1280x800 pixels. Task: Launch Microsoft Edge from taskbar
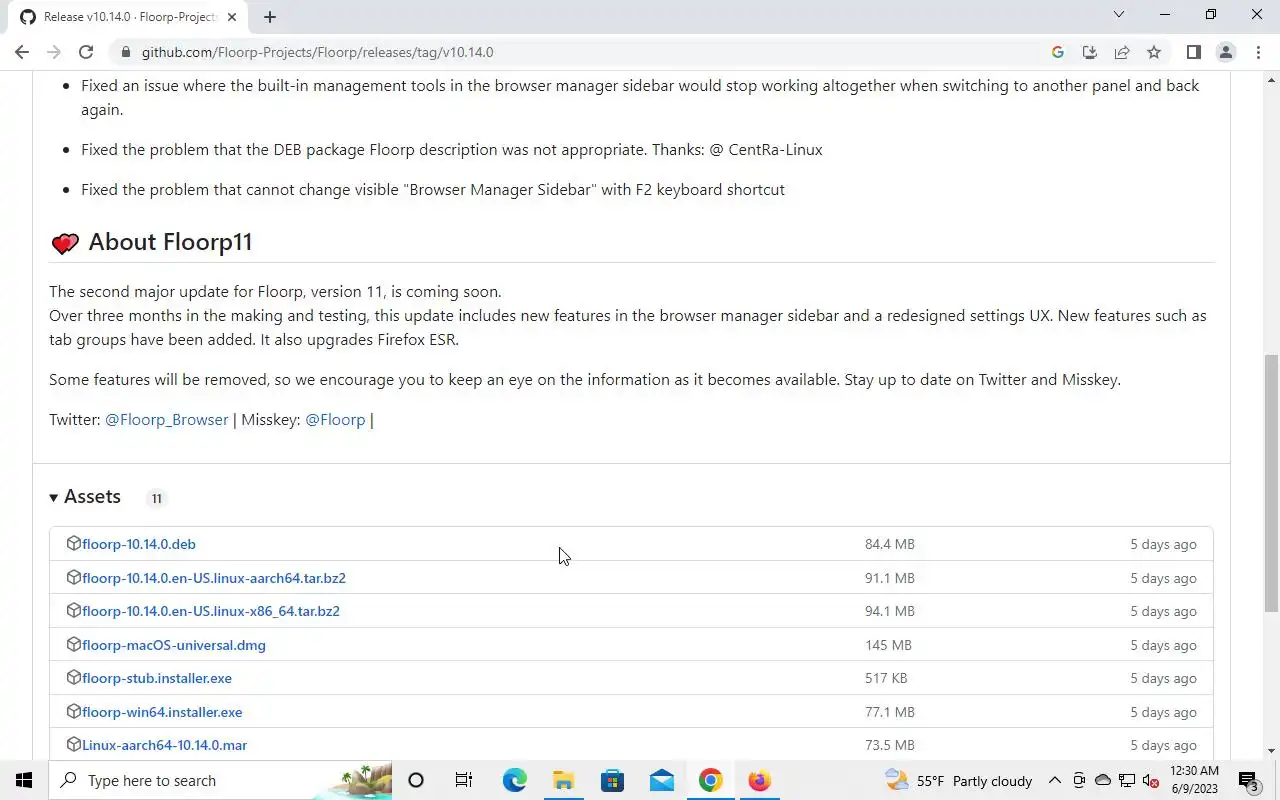pyautogui.click(x=514, y=780)
